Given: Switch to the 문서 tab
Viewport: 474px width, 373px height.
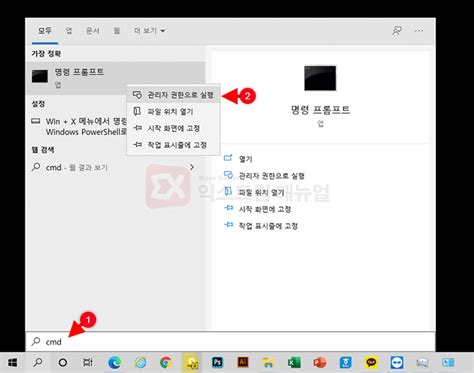Looking at the screenshot, I should coord(93,31).
